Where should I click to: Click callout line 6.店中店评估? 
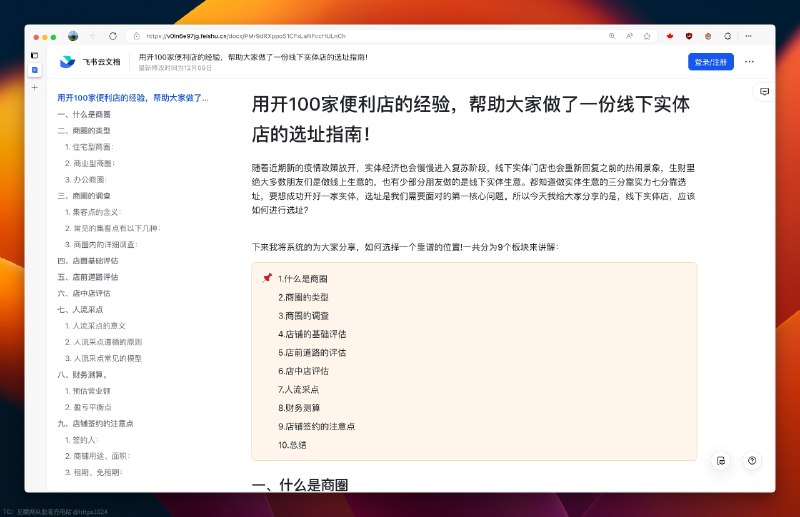[303, 371]
